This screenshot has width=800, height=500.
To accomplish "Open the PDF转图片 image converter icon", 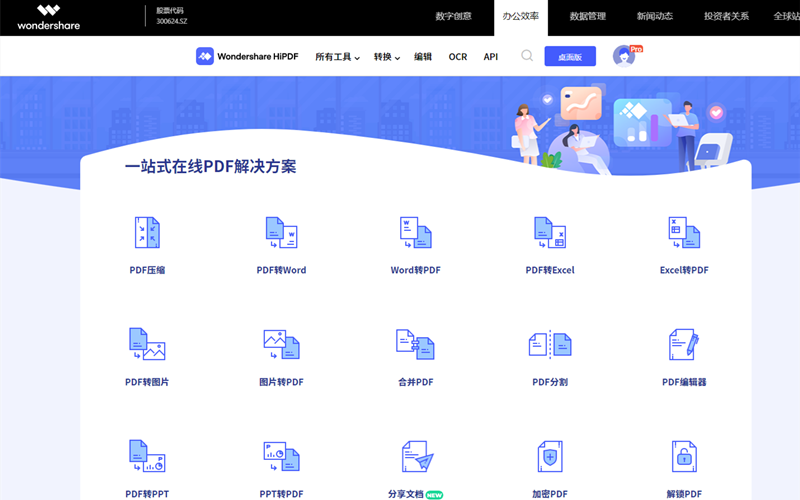I will point(147,344).
